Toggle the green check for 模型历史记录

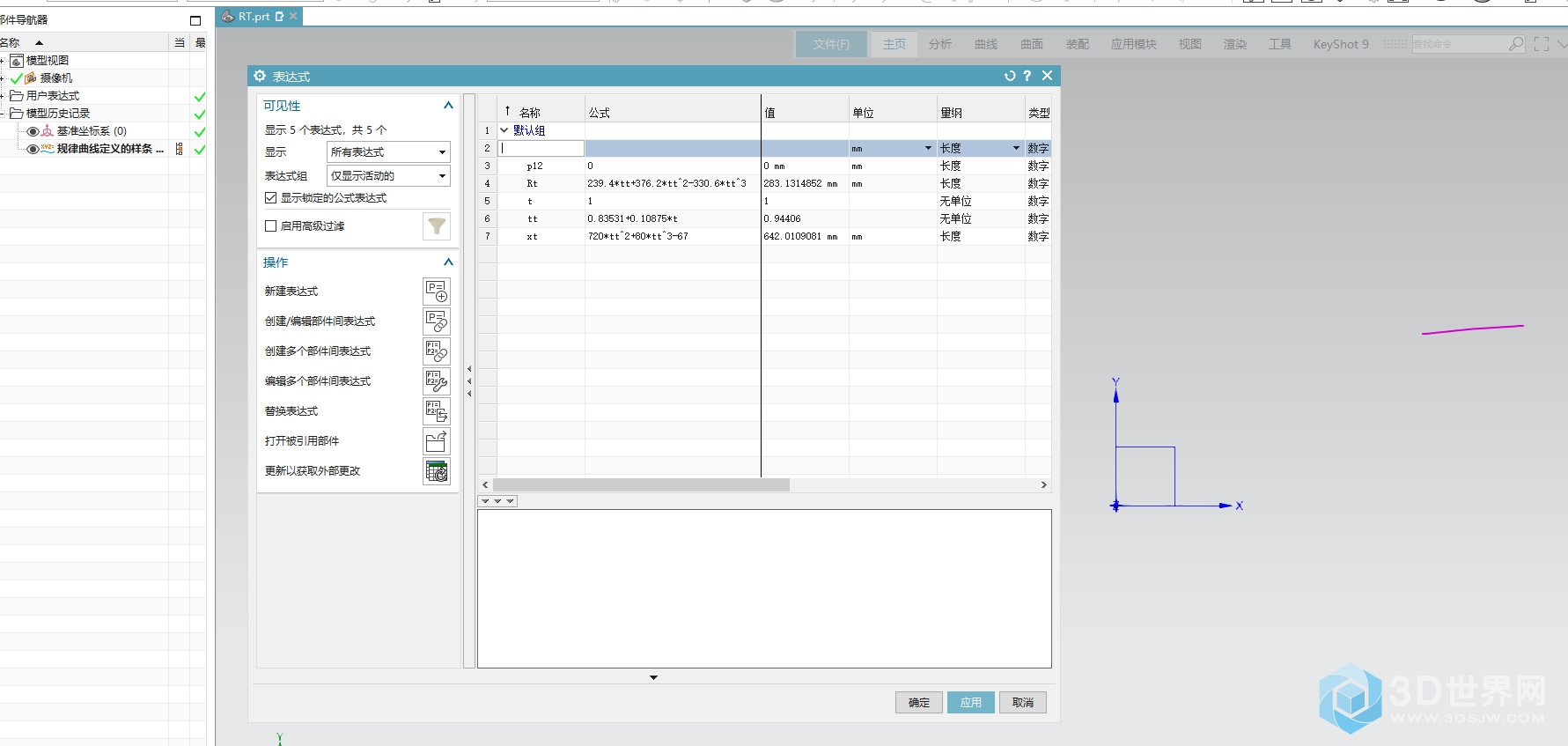[200, 114]
